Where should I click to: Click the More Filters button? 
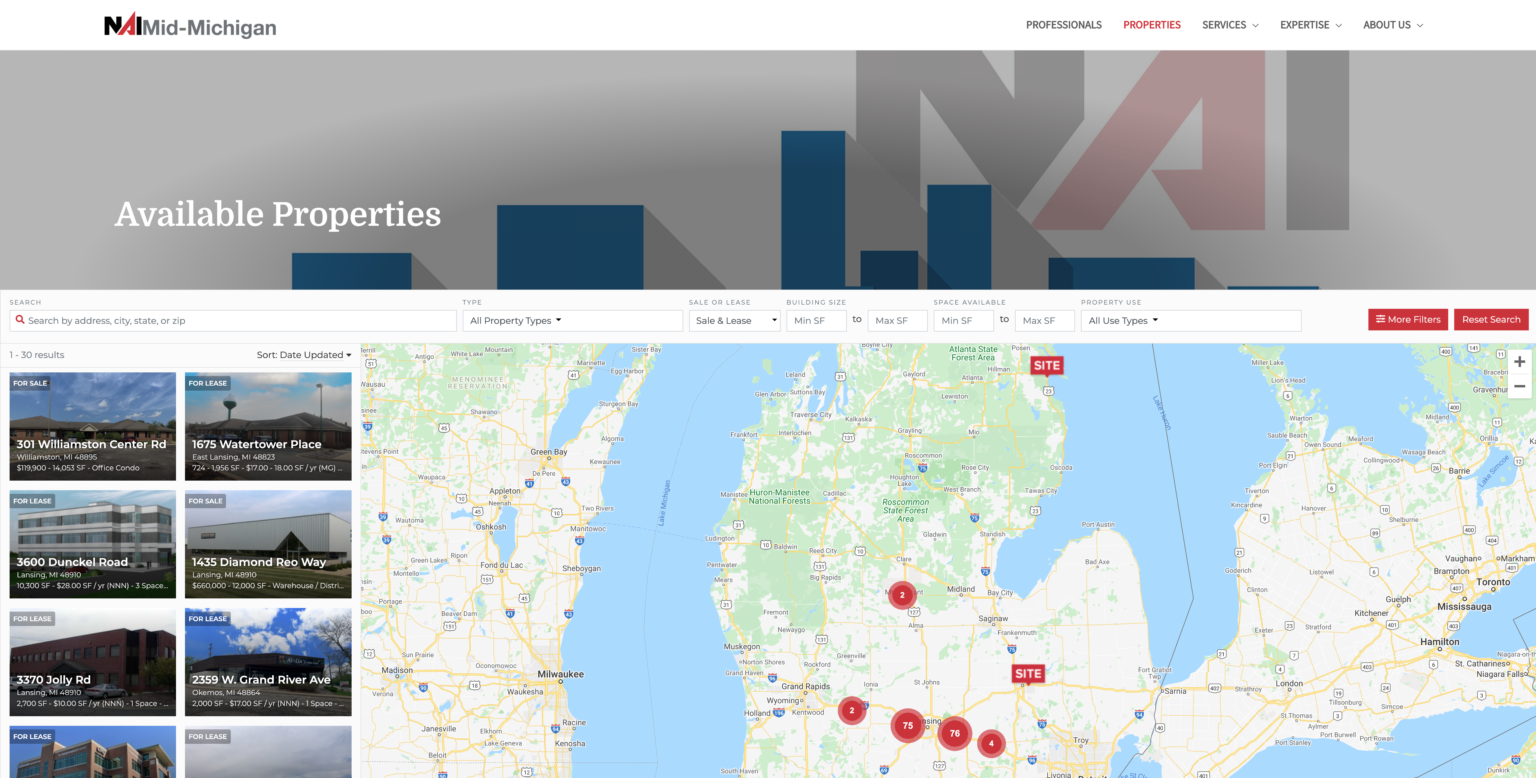pos(1408,320)
